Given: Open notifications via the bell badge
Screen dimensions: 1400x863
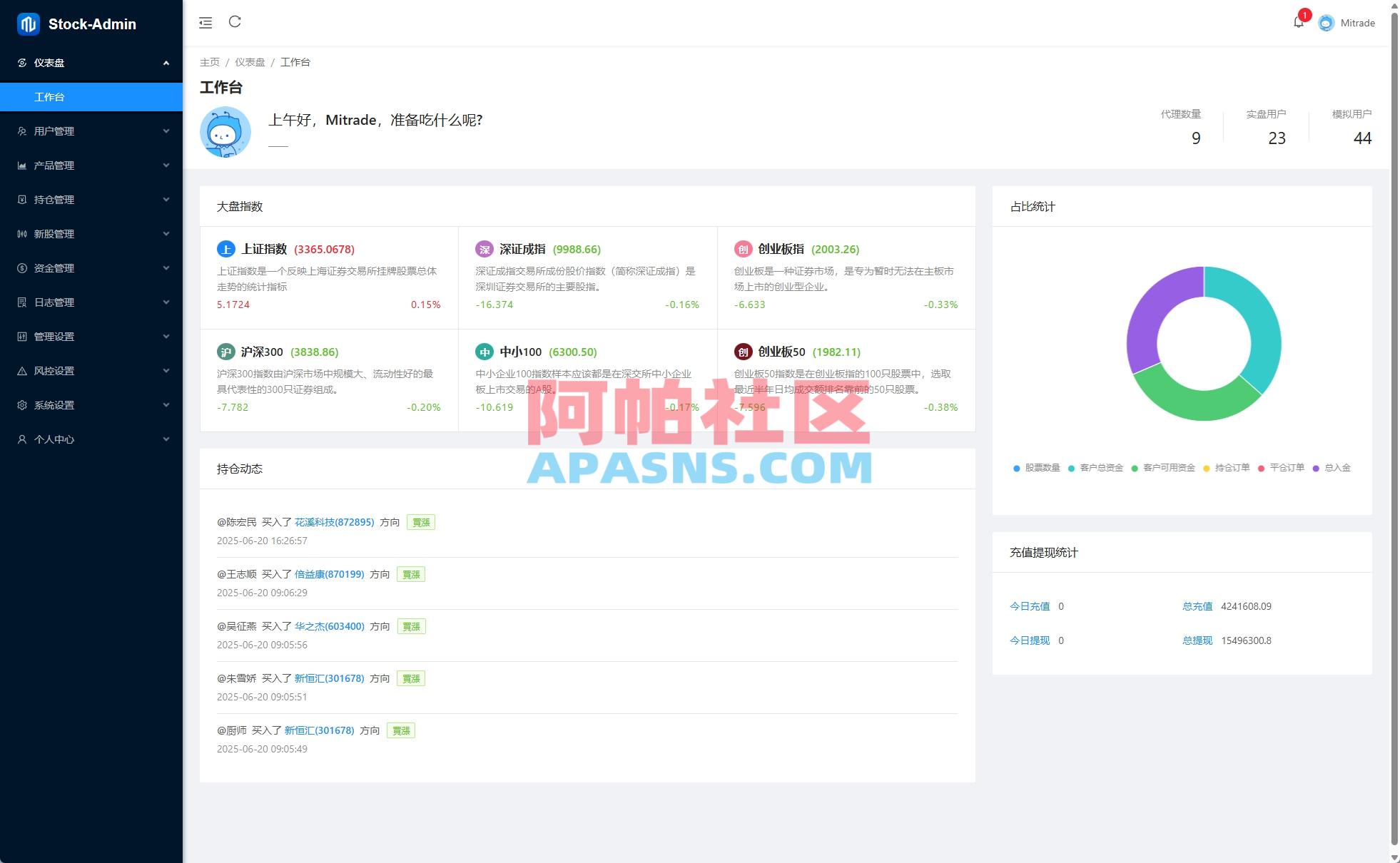Looking at the screenshot, I should (1299, 22).
